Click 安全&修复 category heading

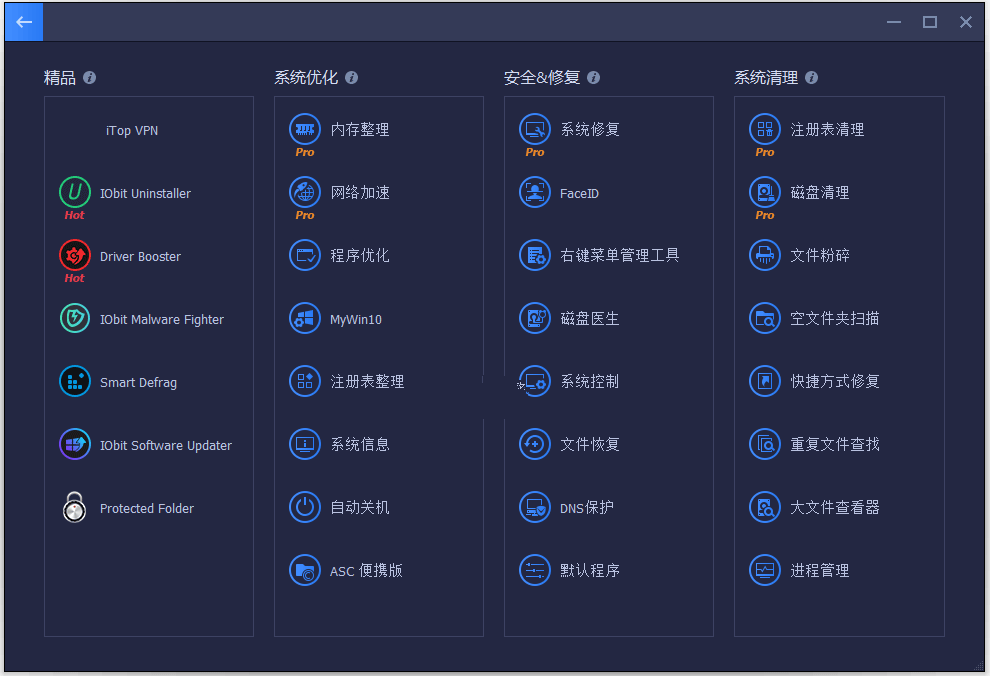542,78
